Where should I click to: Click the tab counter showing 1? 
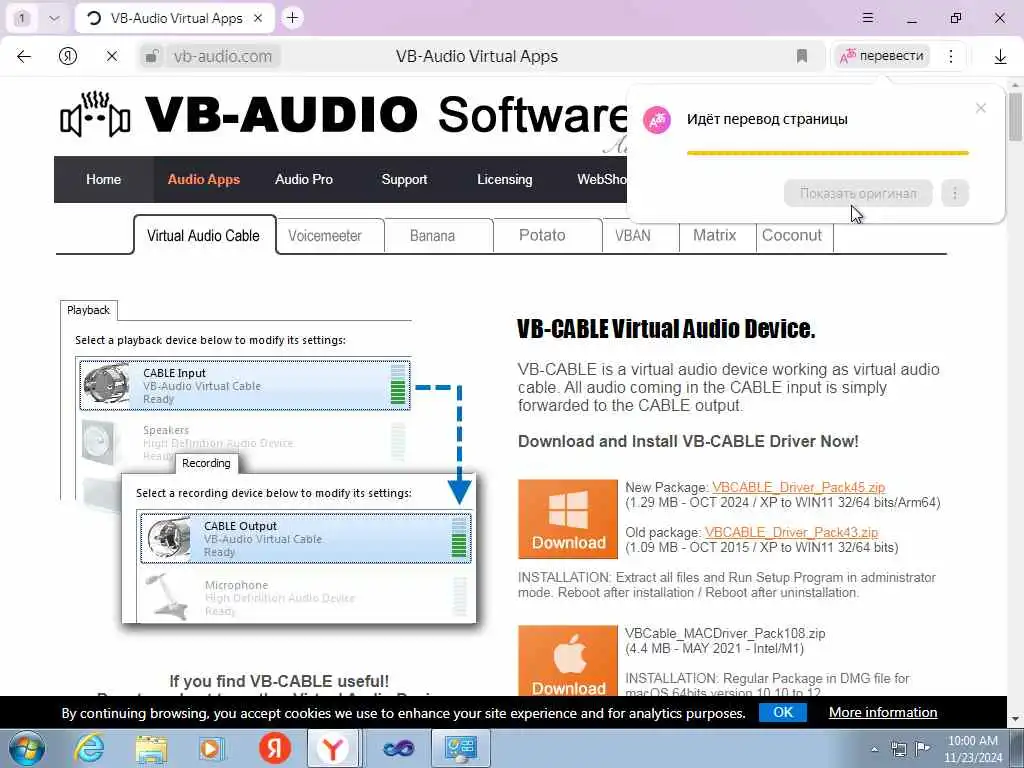(x=22, y=18)
